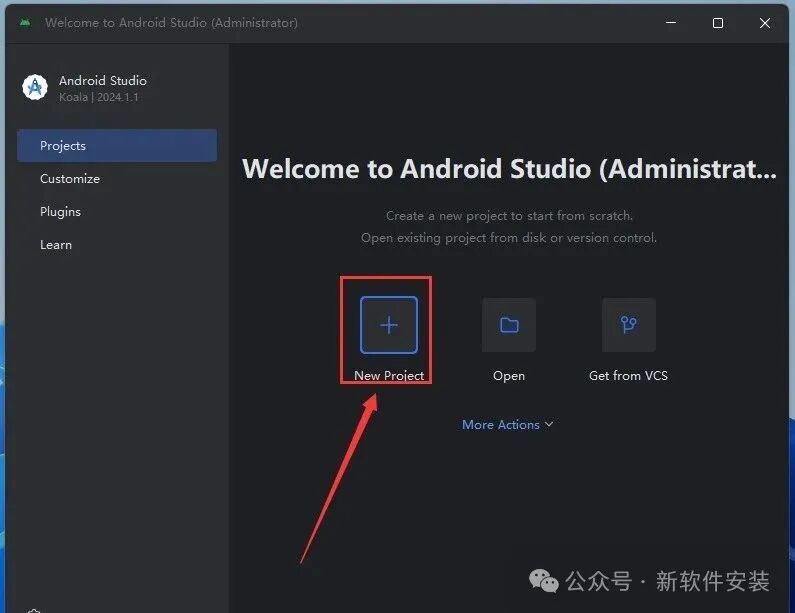Screen dimensions: 795x613
Task: Select the Projects tab
Action: (117, 146)
